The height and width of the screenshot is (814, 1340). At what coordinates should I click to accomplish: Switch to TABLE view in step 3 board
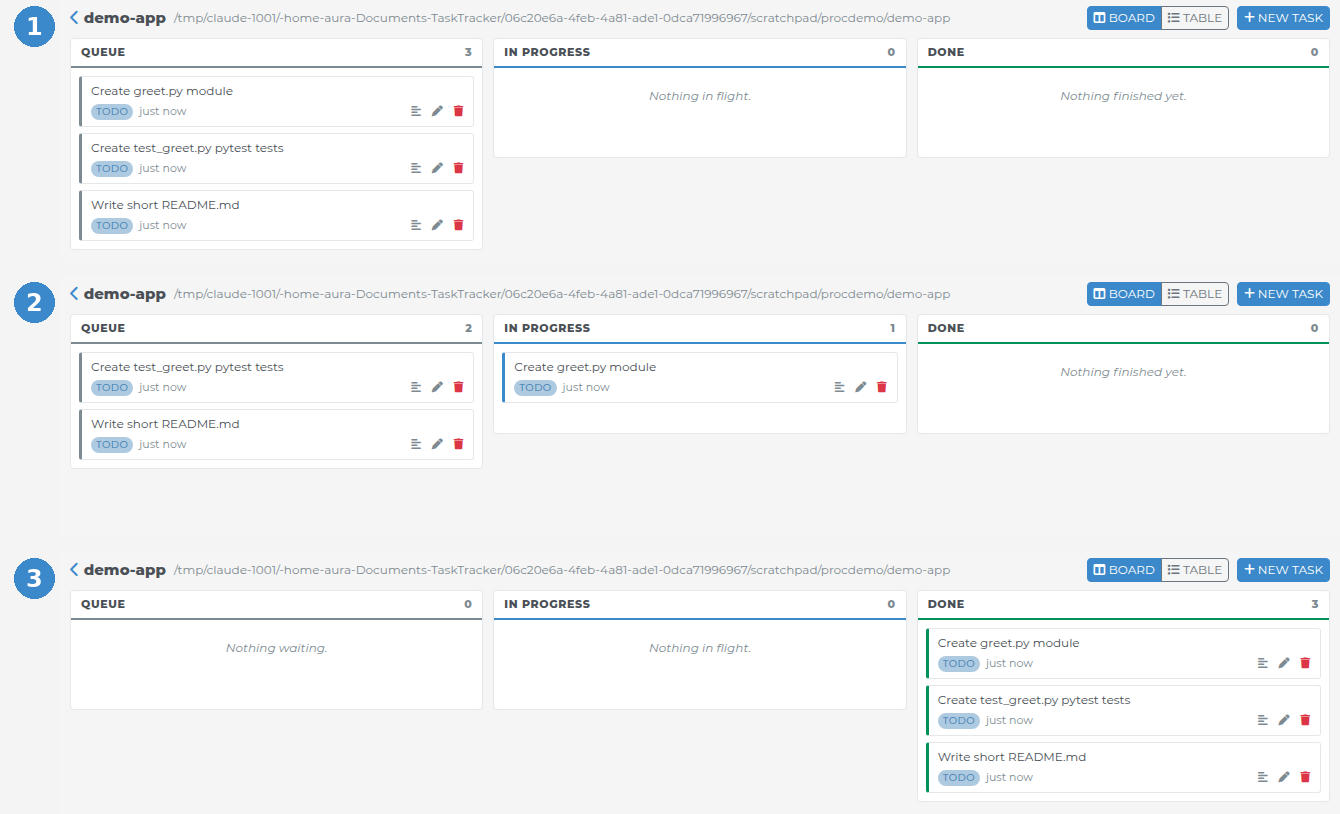click(1195, 570)
